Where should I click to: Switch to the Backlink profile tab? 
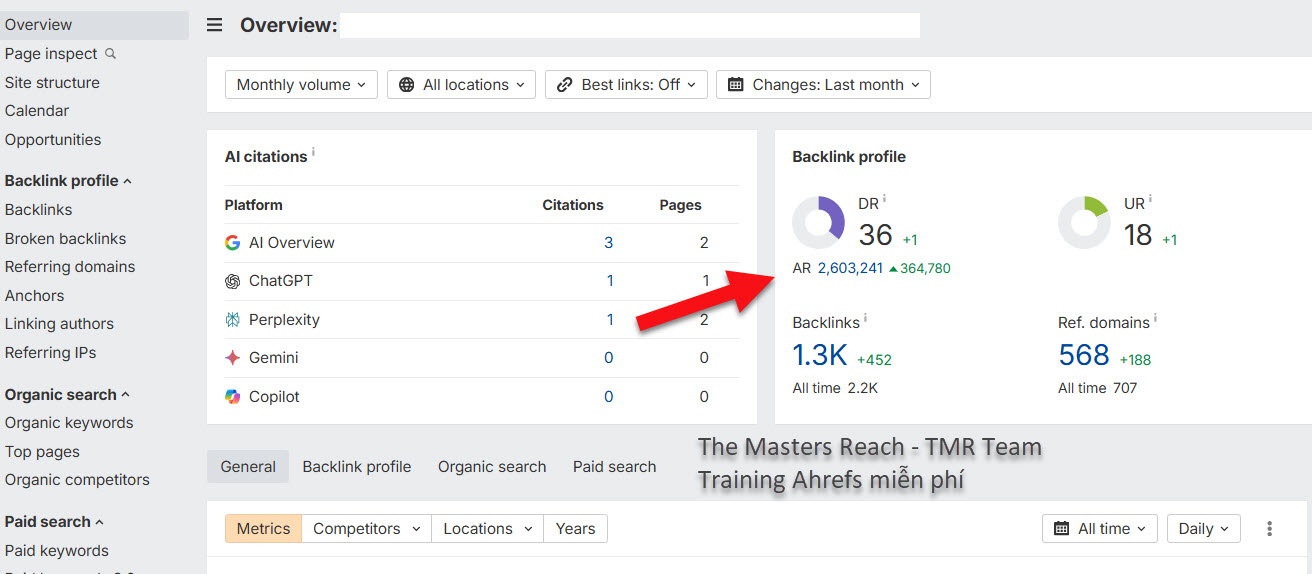[357, 467]
